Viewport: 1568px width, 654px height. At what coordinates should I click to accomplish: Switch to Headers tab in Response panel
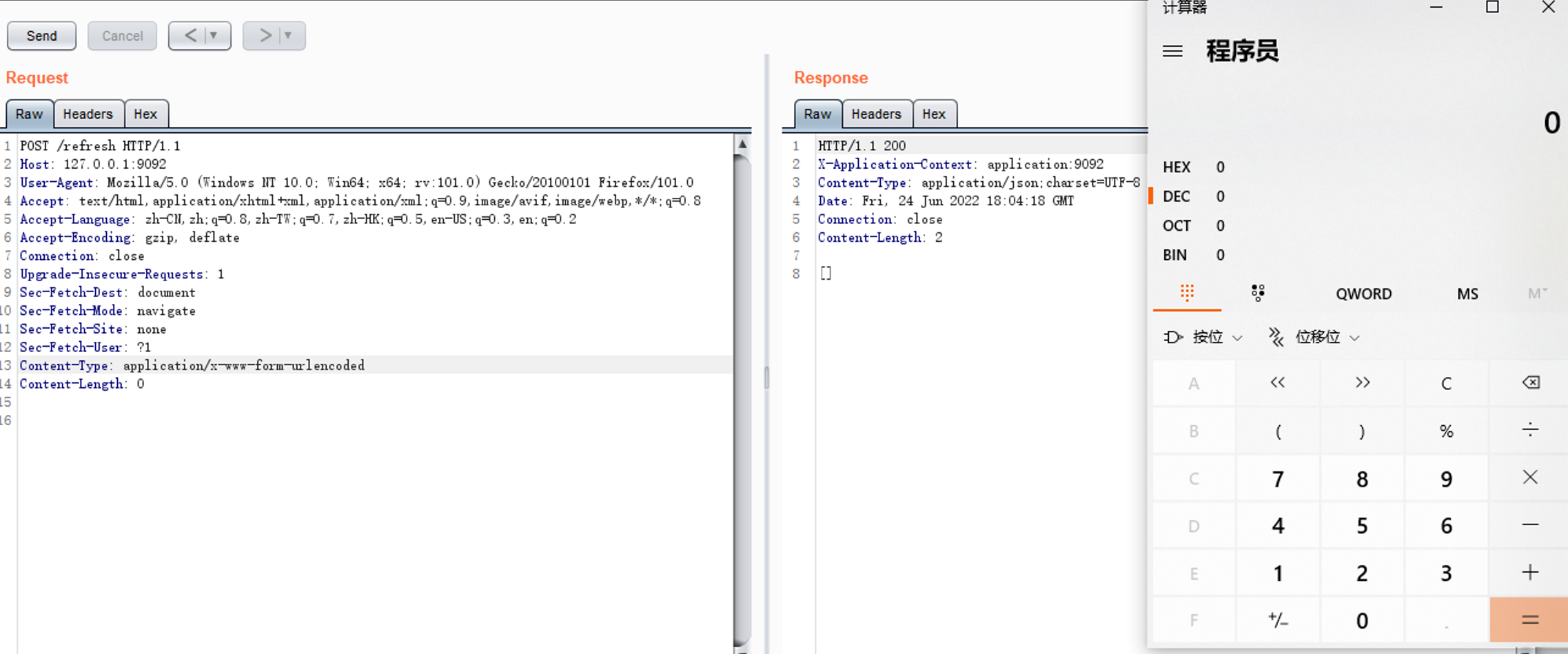tap(876, 114)
